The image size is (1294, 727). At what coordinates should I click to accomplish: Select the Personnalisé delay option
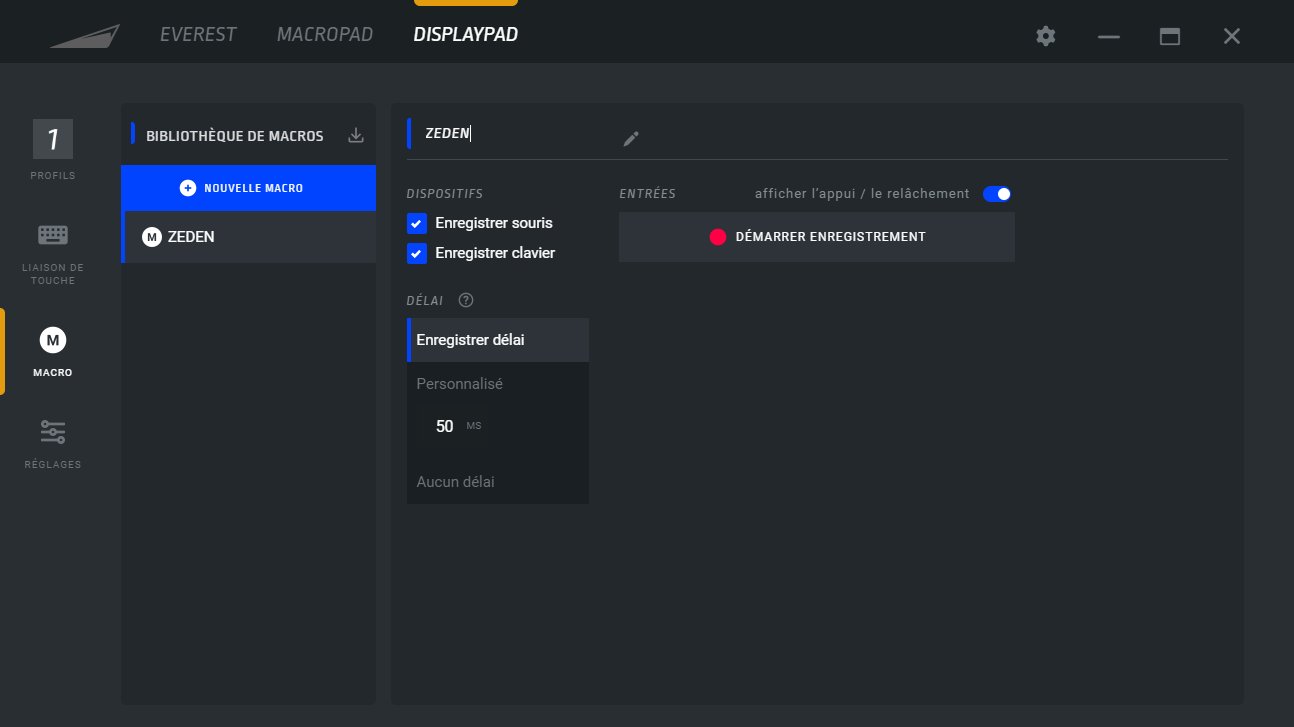coord(459,384)
